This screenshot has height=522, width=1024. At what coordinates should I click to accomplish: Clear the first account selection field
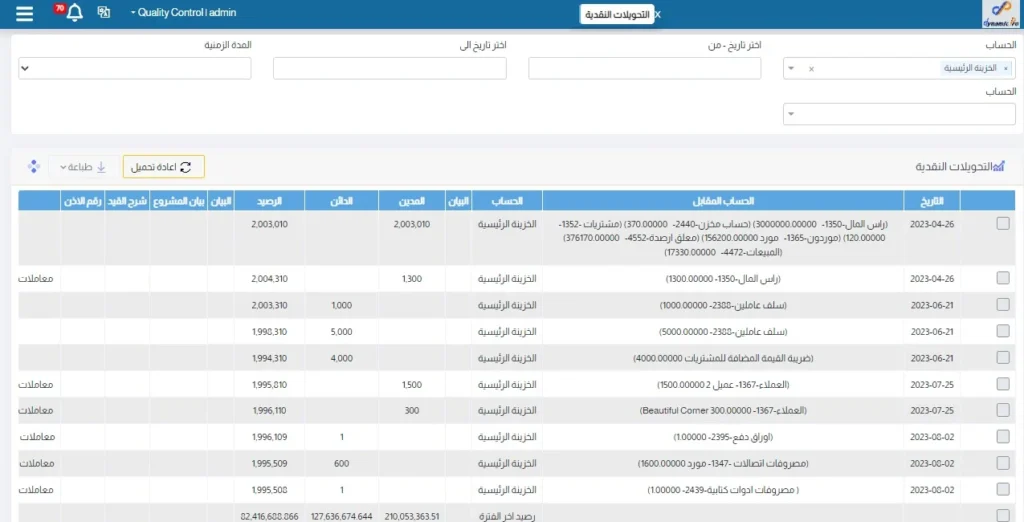(811, 69)
